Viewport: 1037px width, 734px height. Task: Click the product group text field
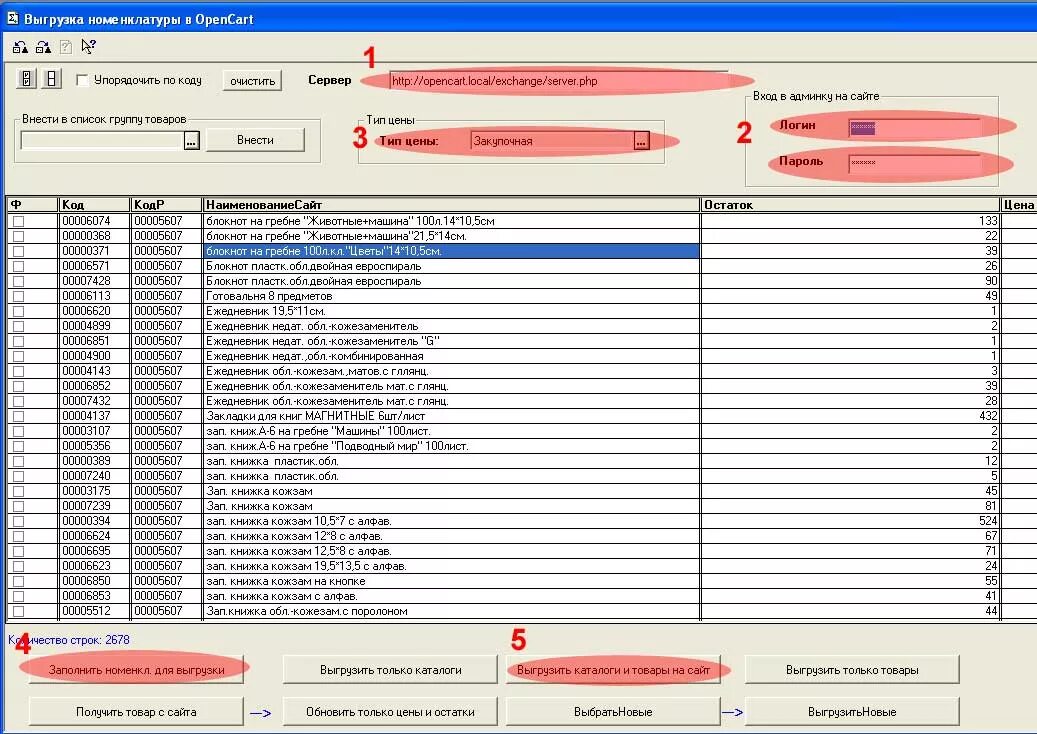(x=103, y=140)
